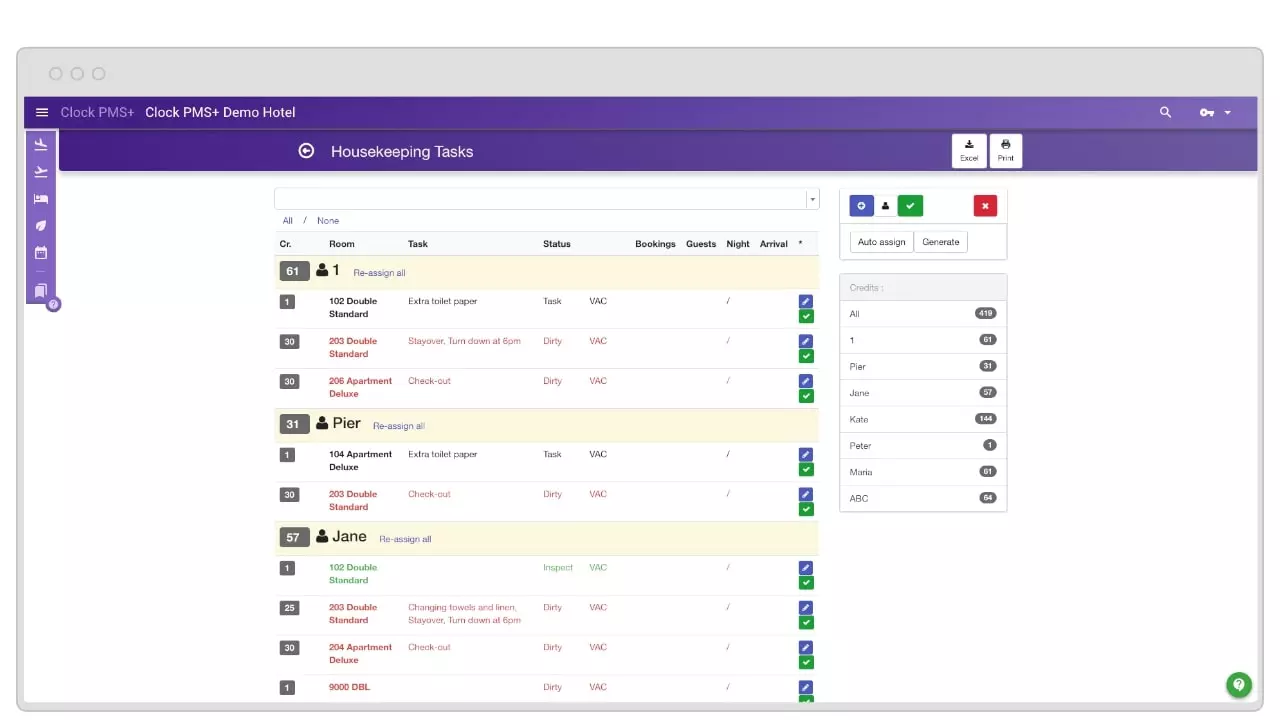Click Re-assign all for Pier
Screen dimensions: 1280x720
399,426
